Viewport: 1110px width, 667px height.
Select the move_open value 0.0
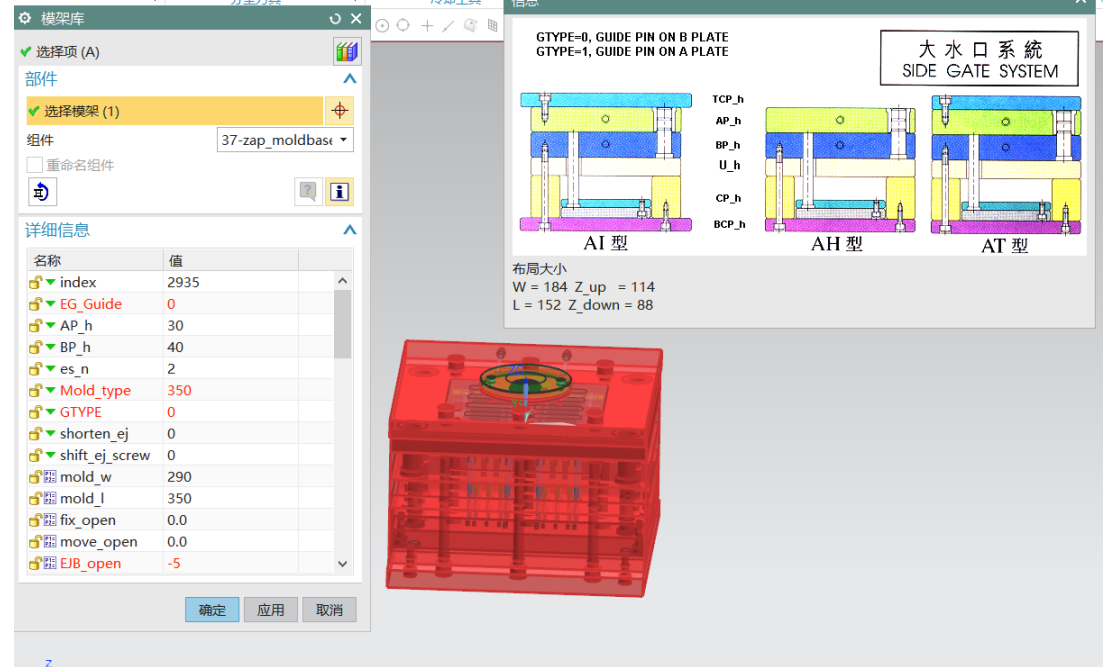tap(177, 542)
